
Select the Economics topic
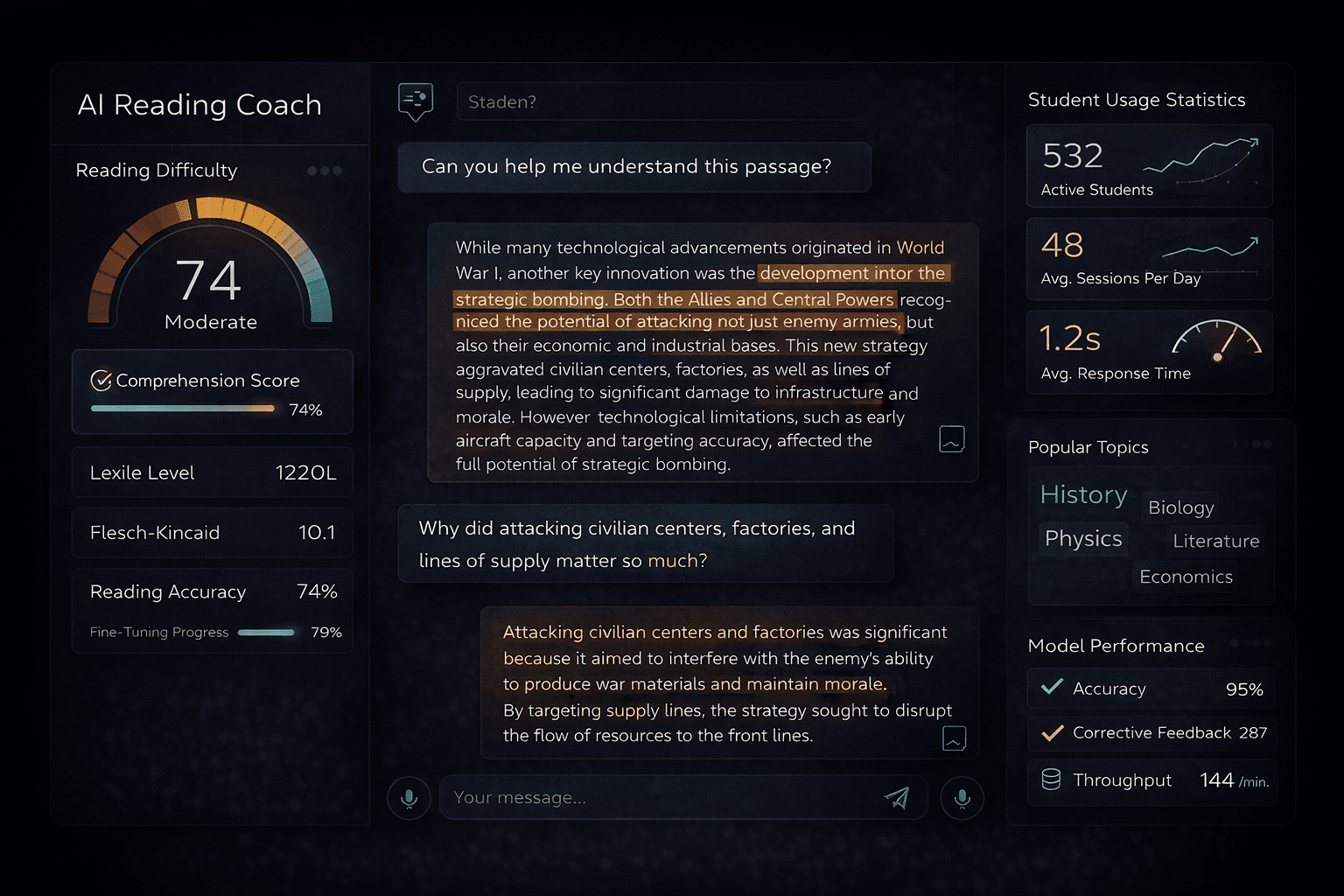click(x=1186, y=577)
